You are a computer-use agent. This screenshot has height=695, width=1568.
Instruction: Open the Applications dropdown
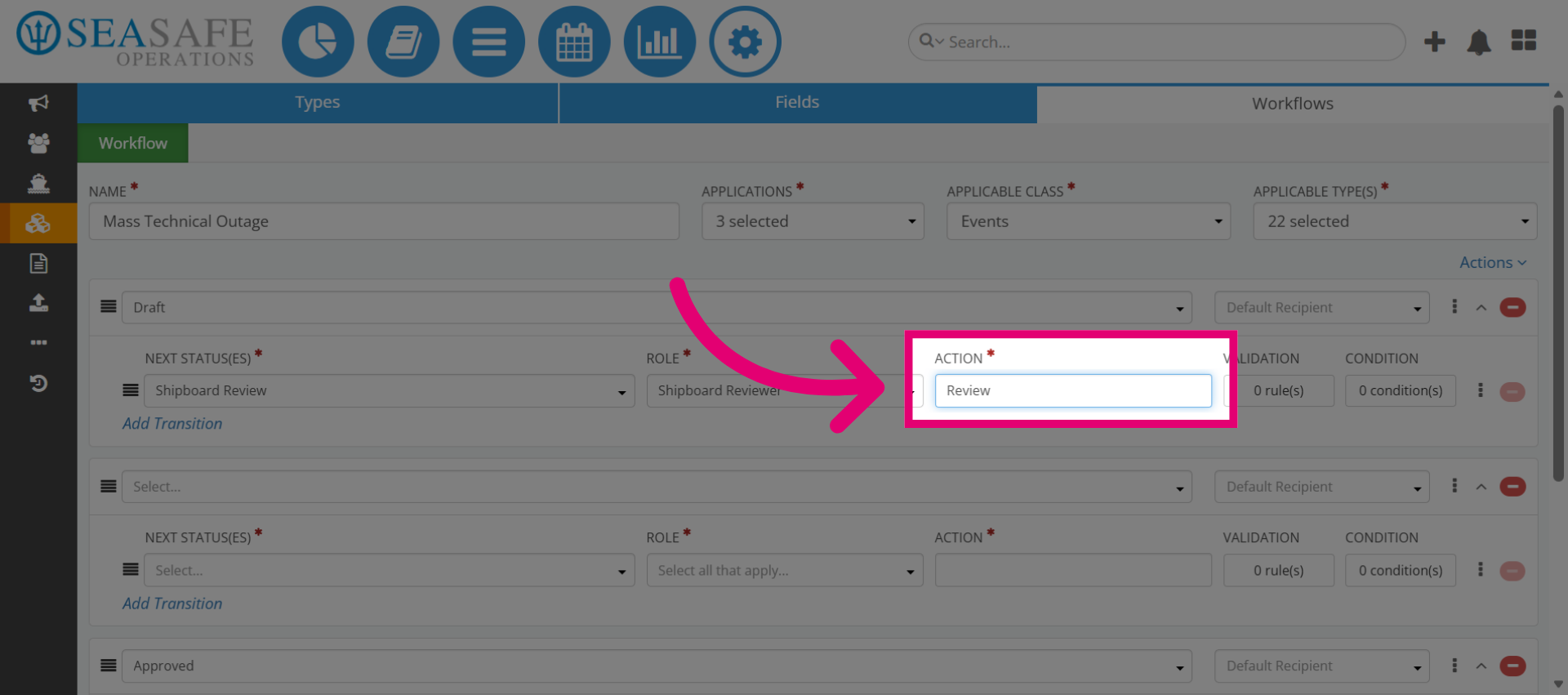813,221
